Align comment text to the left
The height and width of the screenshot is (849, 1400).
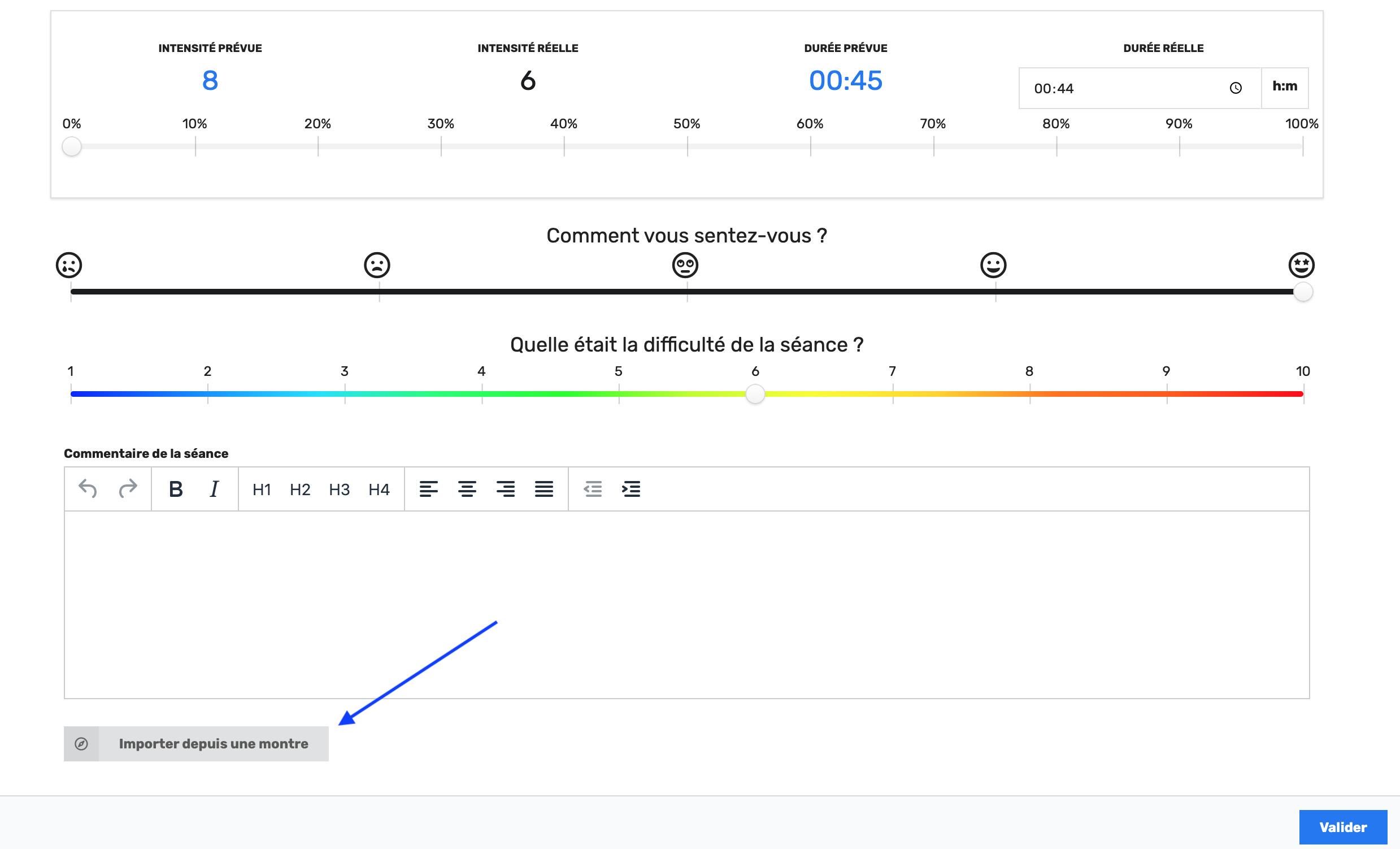pyautogui.click(x=428, y=489)
